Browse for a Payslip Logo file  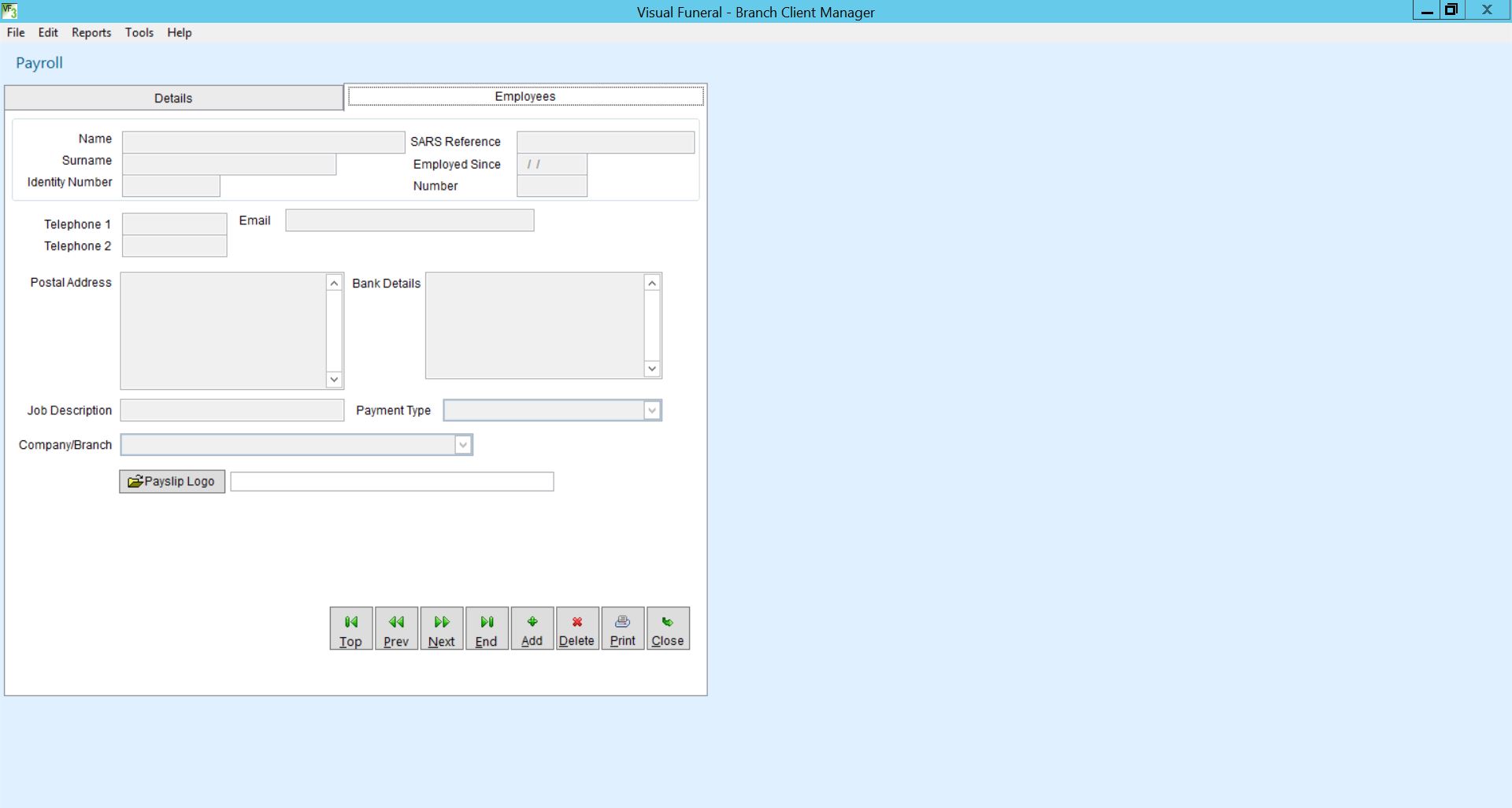[172, 481]
